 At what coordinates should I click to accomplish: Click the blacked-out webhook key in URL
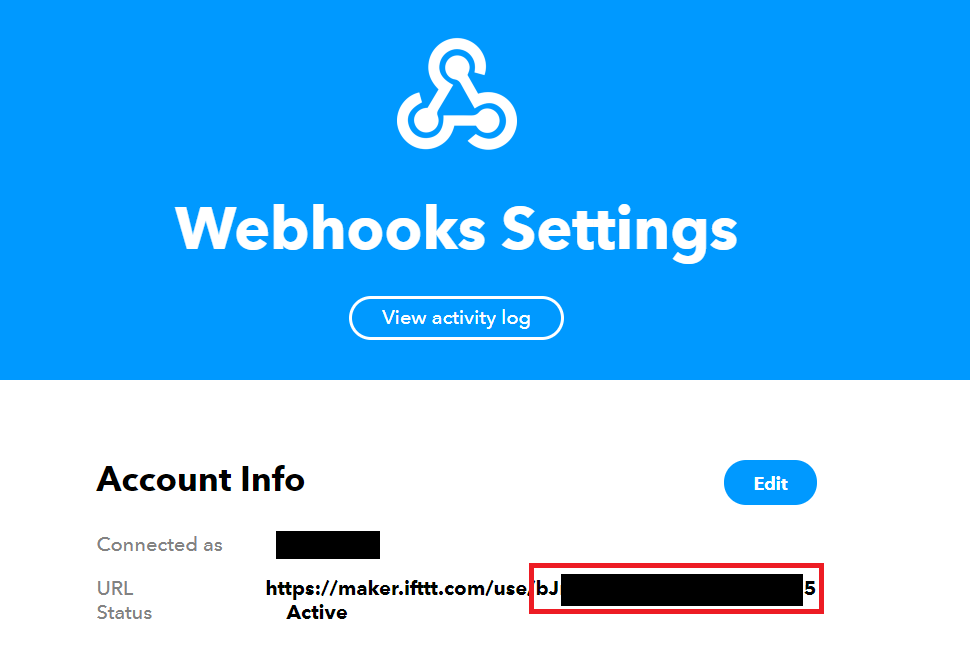click(682, 590)
